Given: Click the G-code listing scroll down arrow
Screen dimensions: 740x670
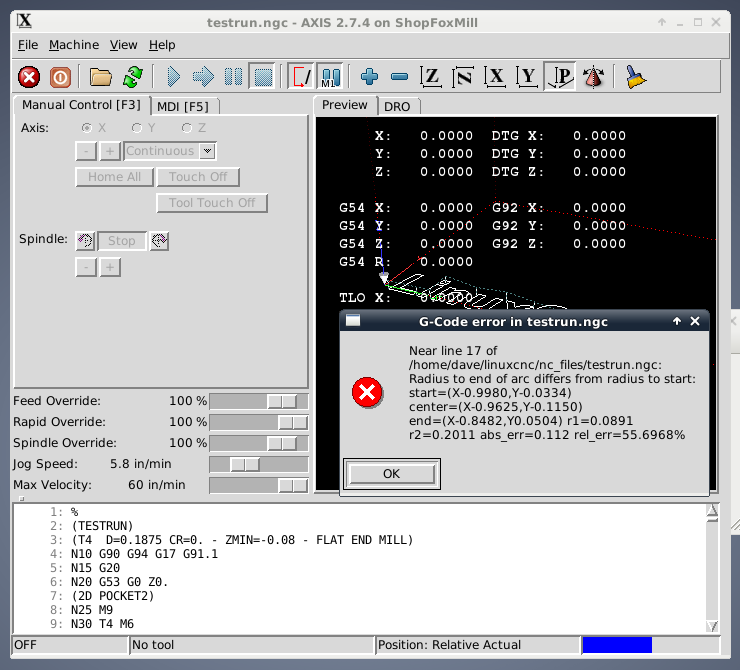Looking at the screenshot, I should point(712,626).
